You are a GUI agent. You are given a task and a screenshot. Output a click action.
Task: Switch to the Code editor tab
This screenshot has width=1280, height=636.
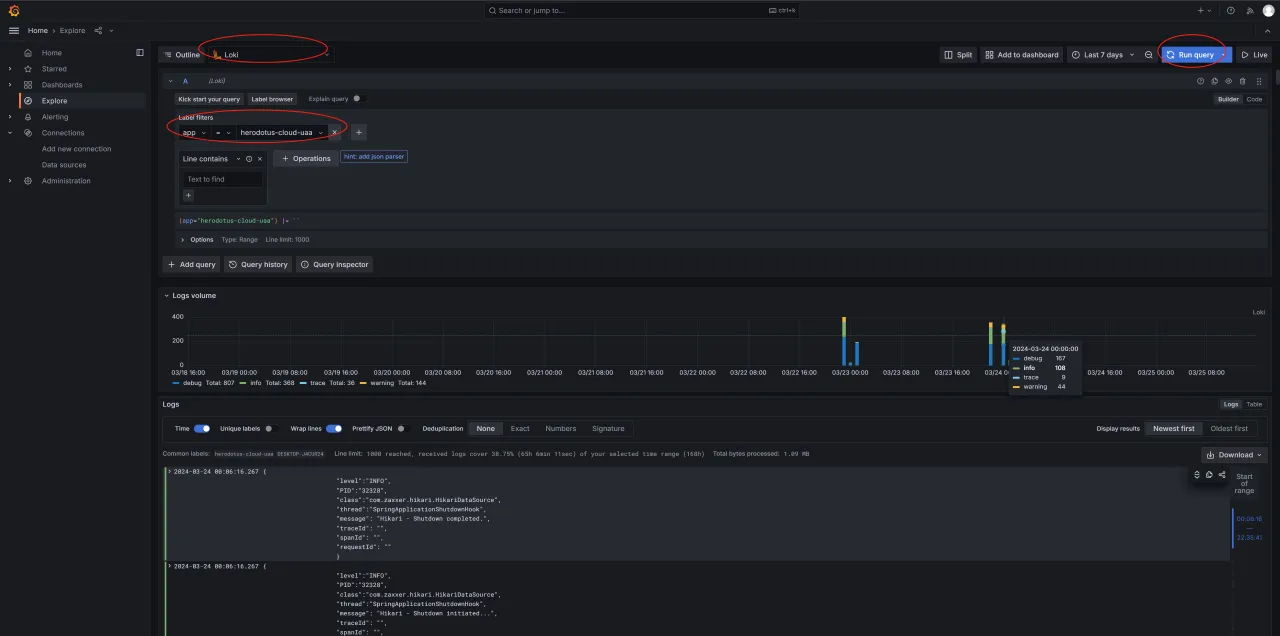[1254, 99]
